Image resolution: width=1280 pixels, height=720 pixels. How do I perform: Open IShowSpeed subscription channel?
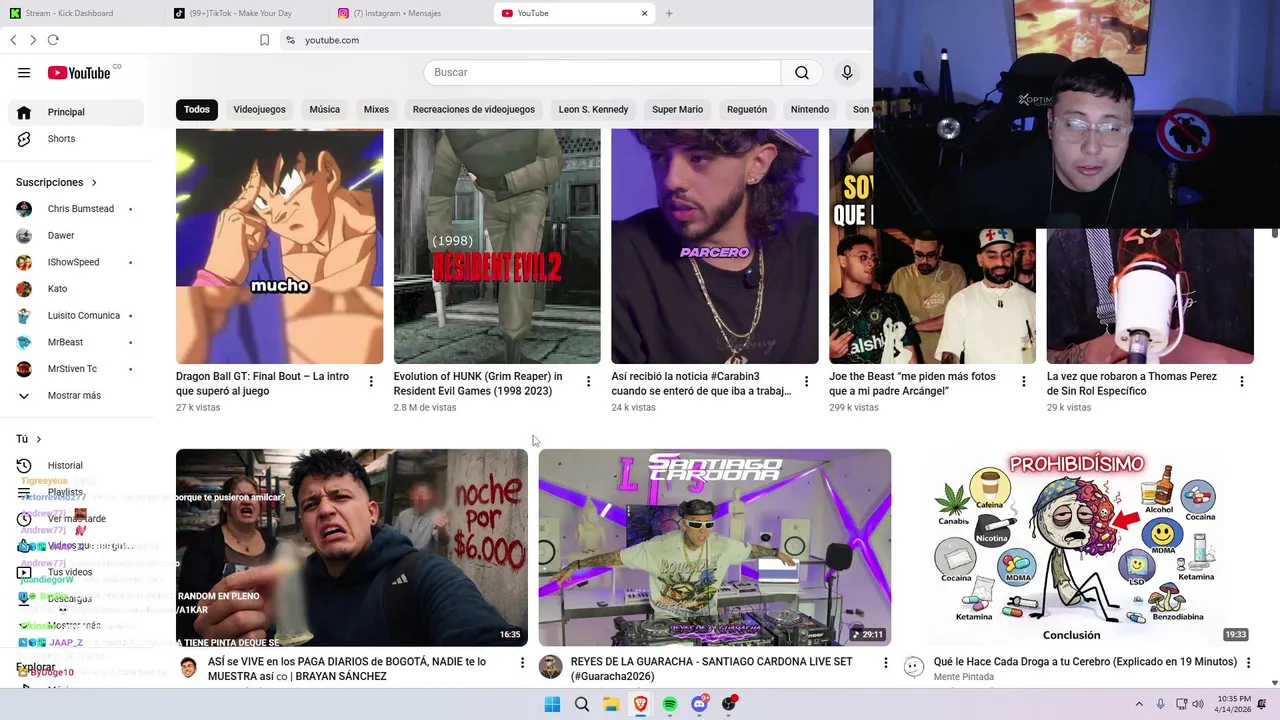tap(76, 262)
